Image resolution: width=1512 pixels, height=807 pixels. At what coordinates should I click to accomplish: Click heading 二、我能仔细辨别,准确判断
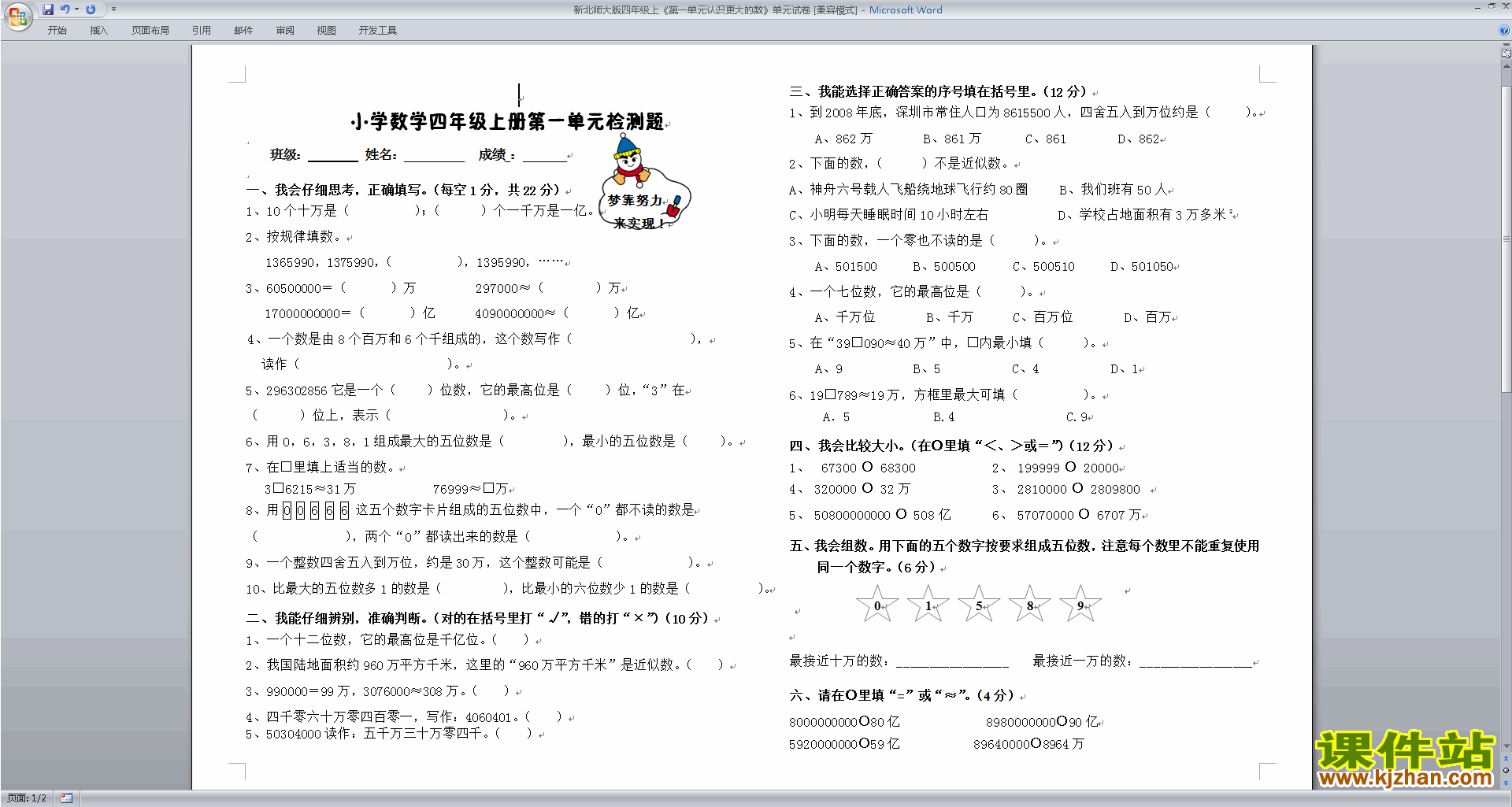point(477,619)
